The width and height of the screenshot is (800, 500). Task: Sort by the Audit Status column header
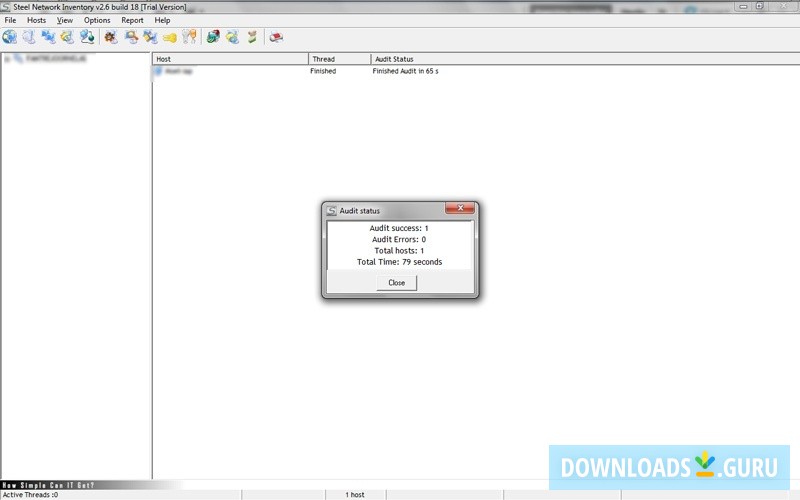point(585,59)
